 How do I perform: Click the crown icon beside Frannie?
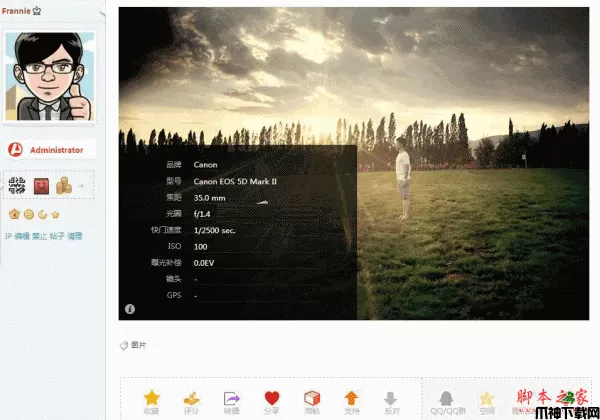(x=37, y=11)
